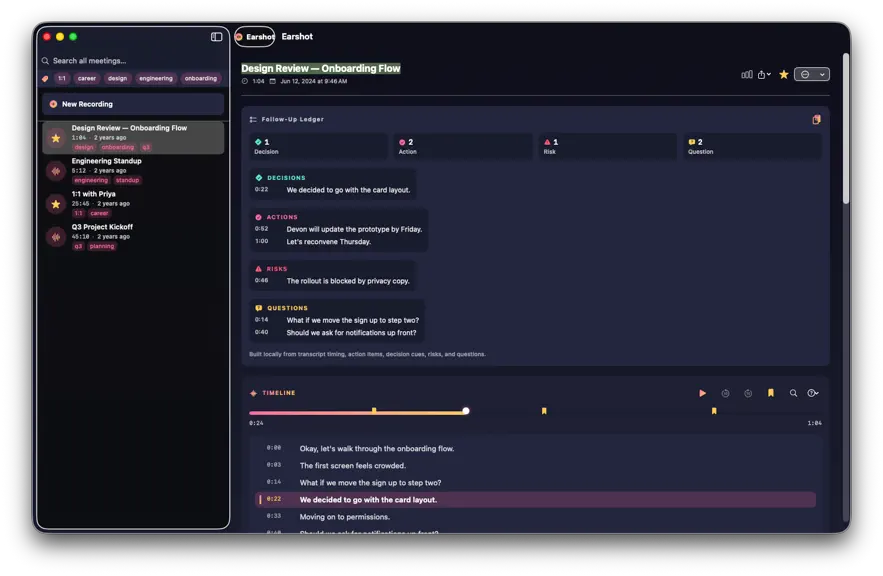
Task: Jump to the middle timeline bookmark marker
Action: pos(544,411)
